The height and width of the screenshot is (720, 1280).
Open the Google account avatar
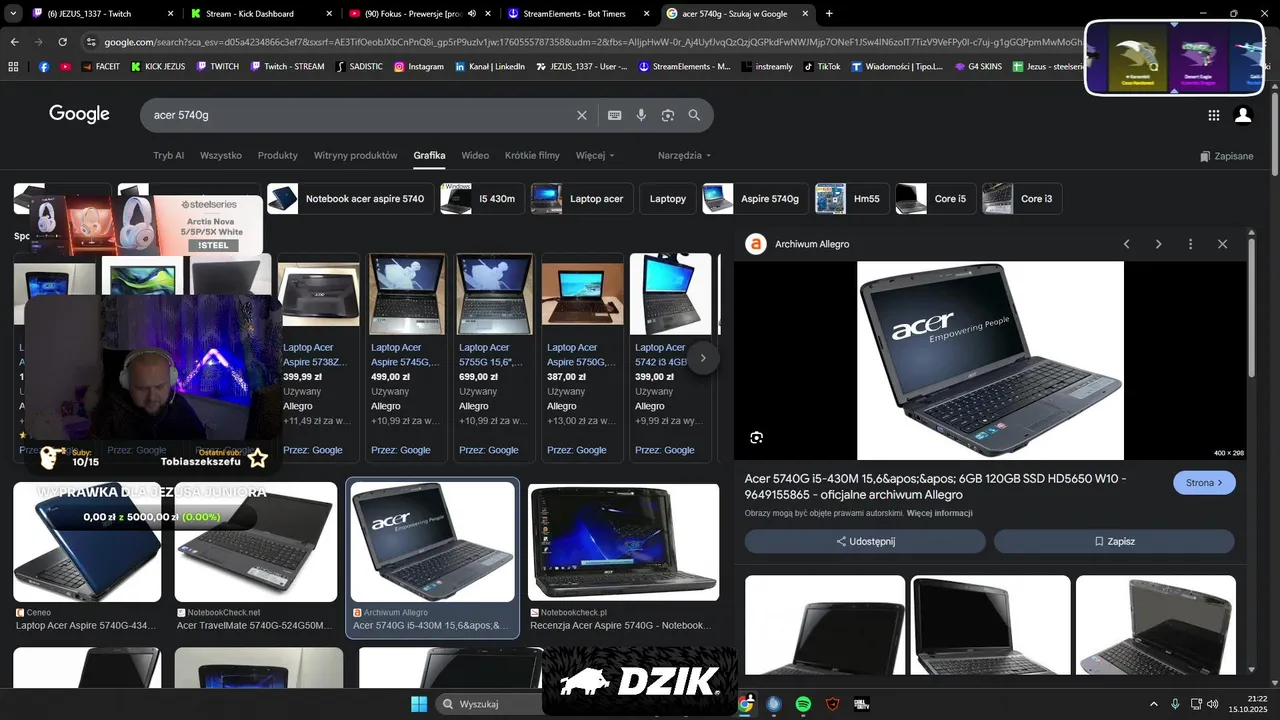pyautogui.click(x=1243, y=115)
